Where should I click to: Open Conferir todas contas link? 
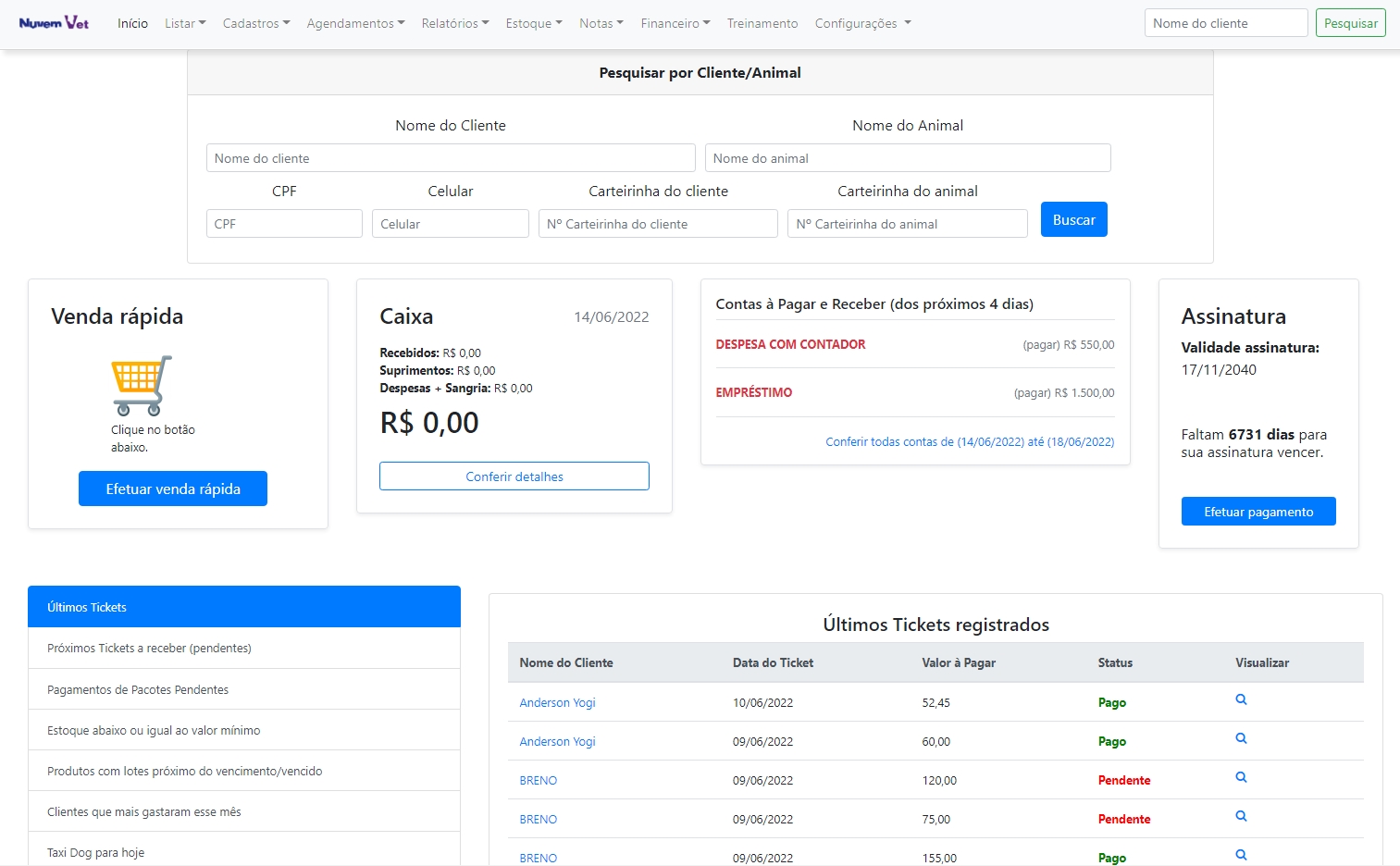click(x=969, y=442)
